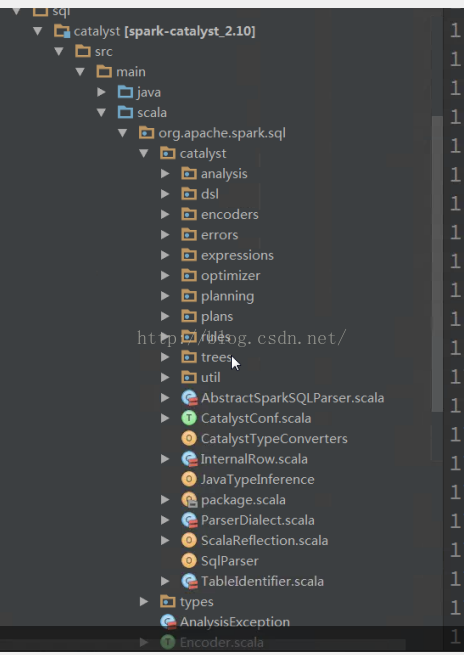
Task: Click the scala source folder icon
Action: [125, 112]
